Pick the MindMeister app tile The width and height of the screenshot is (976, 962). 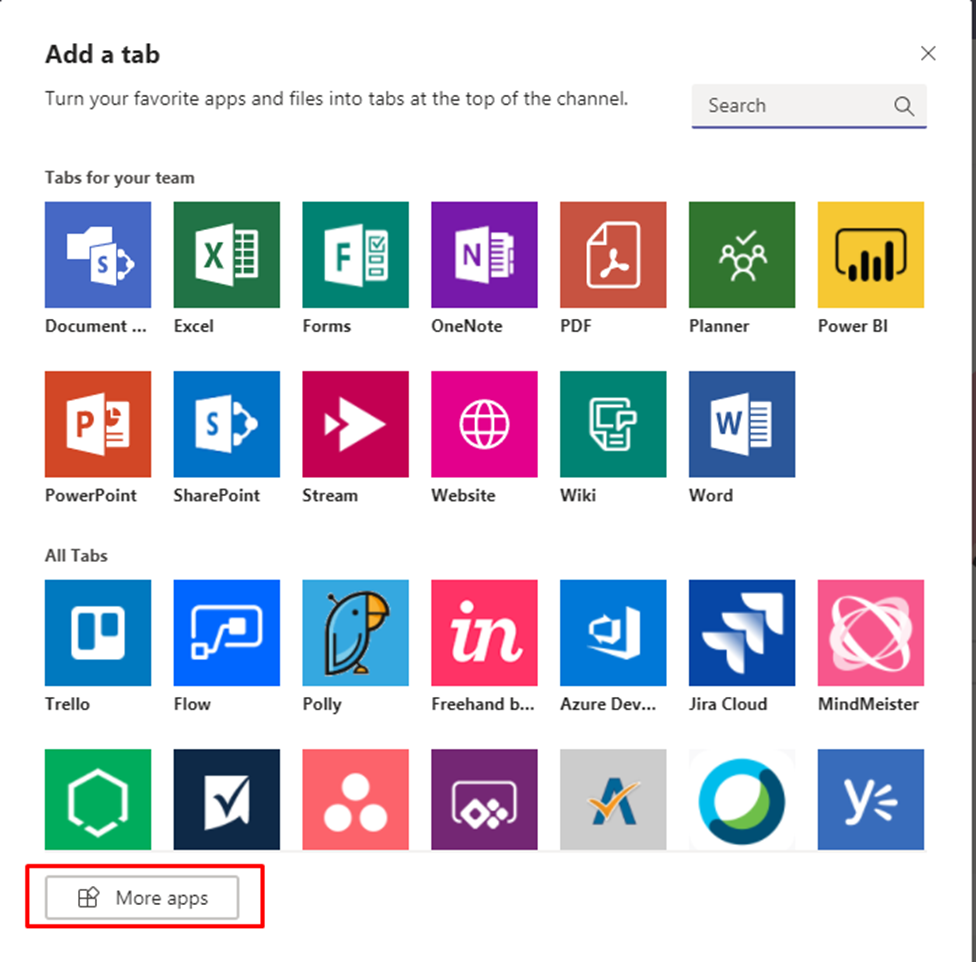pos(871,633)
